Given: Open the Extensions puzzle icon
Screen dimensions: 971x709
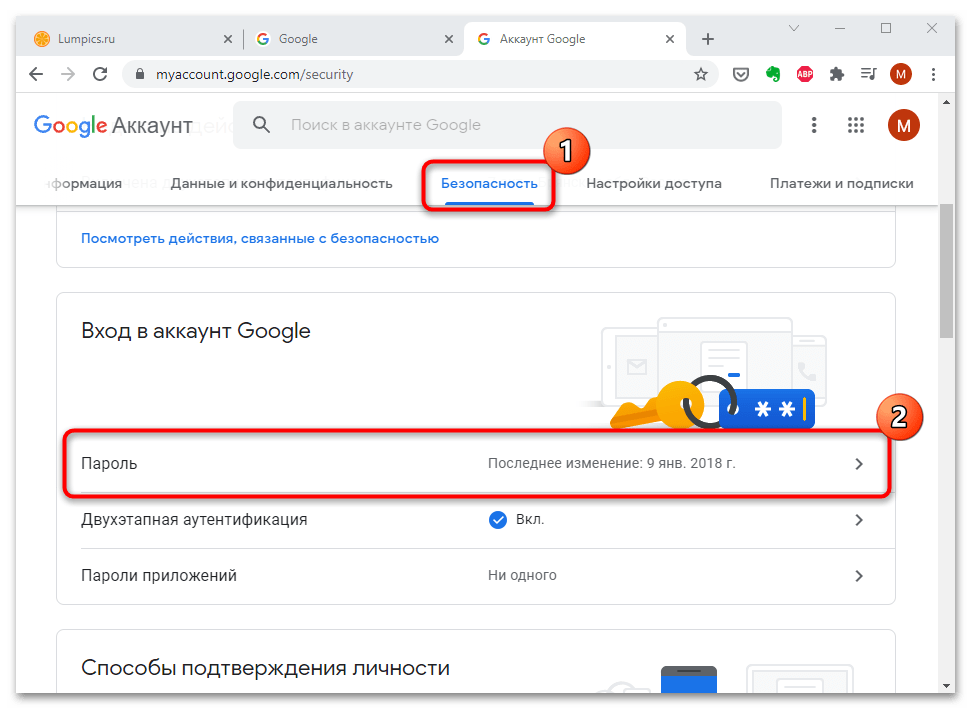Looking at the screenshot, I should tap(837, 74).
